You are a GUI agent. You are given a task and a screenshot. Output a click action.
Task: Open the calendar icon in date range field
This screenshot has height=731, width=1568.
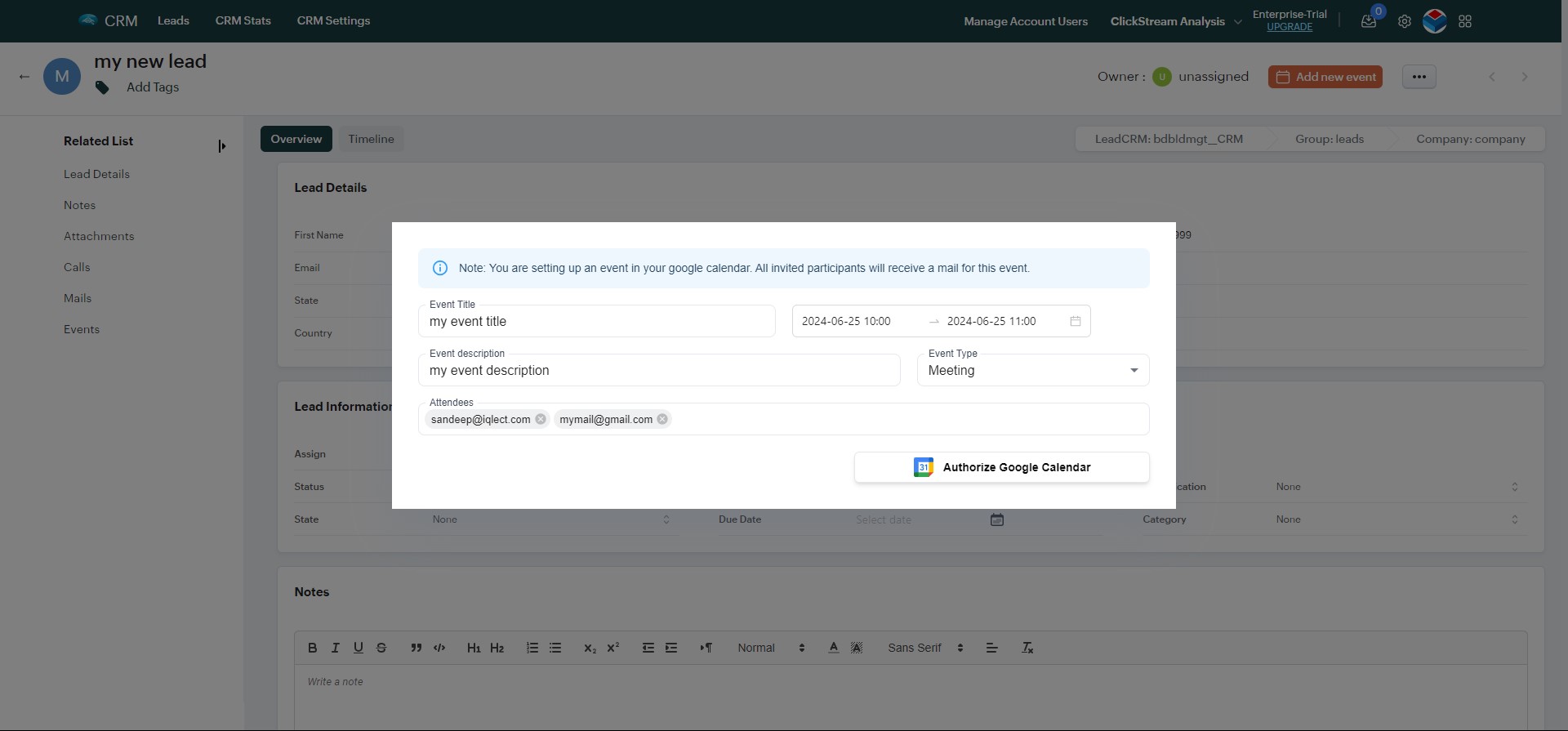coord(1076,321)
